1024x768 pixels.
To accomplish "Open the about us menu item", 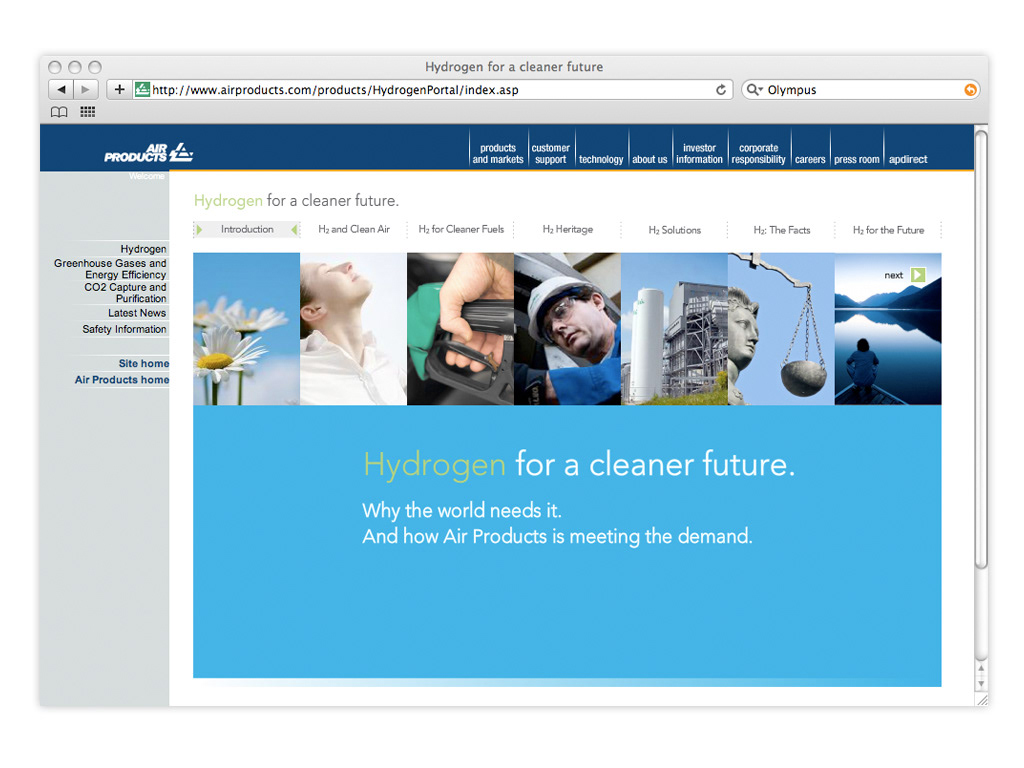I will click(x=650, y=159).
